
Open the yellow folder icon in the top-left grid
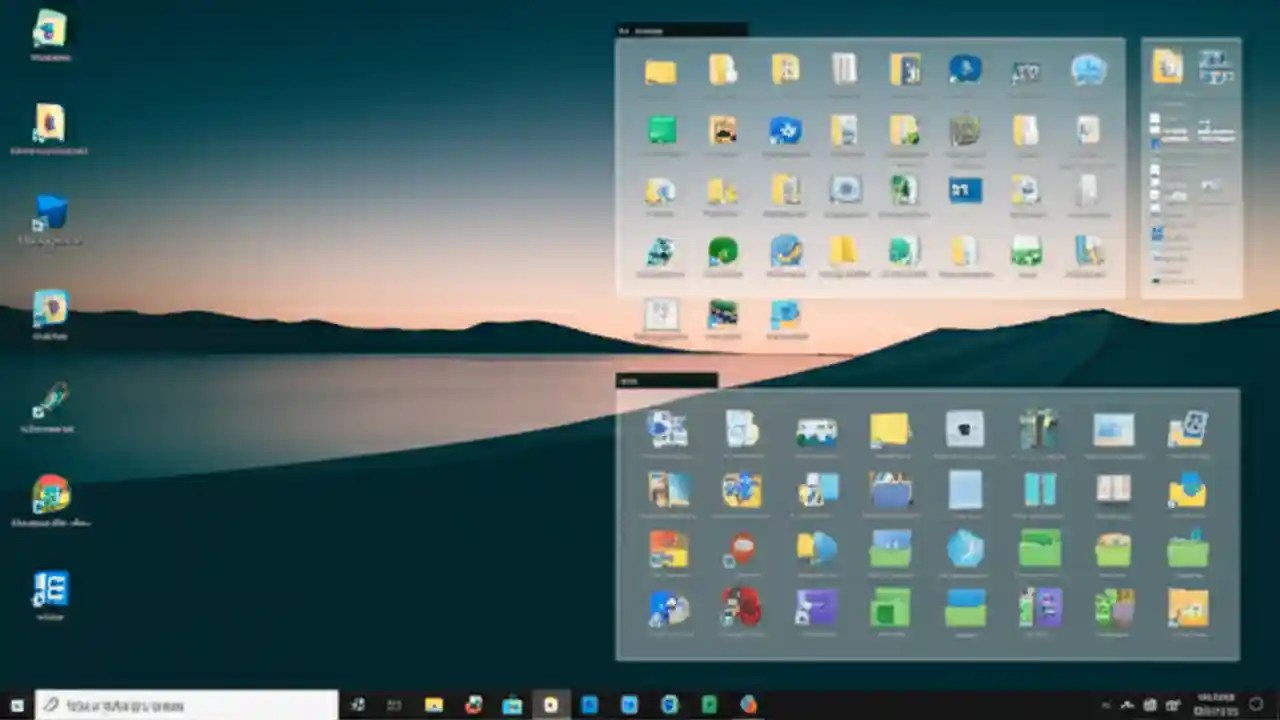click(660, 68)
